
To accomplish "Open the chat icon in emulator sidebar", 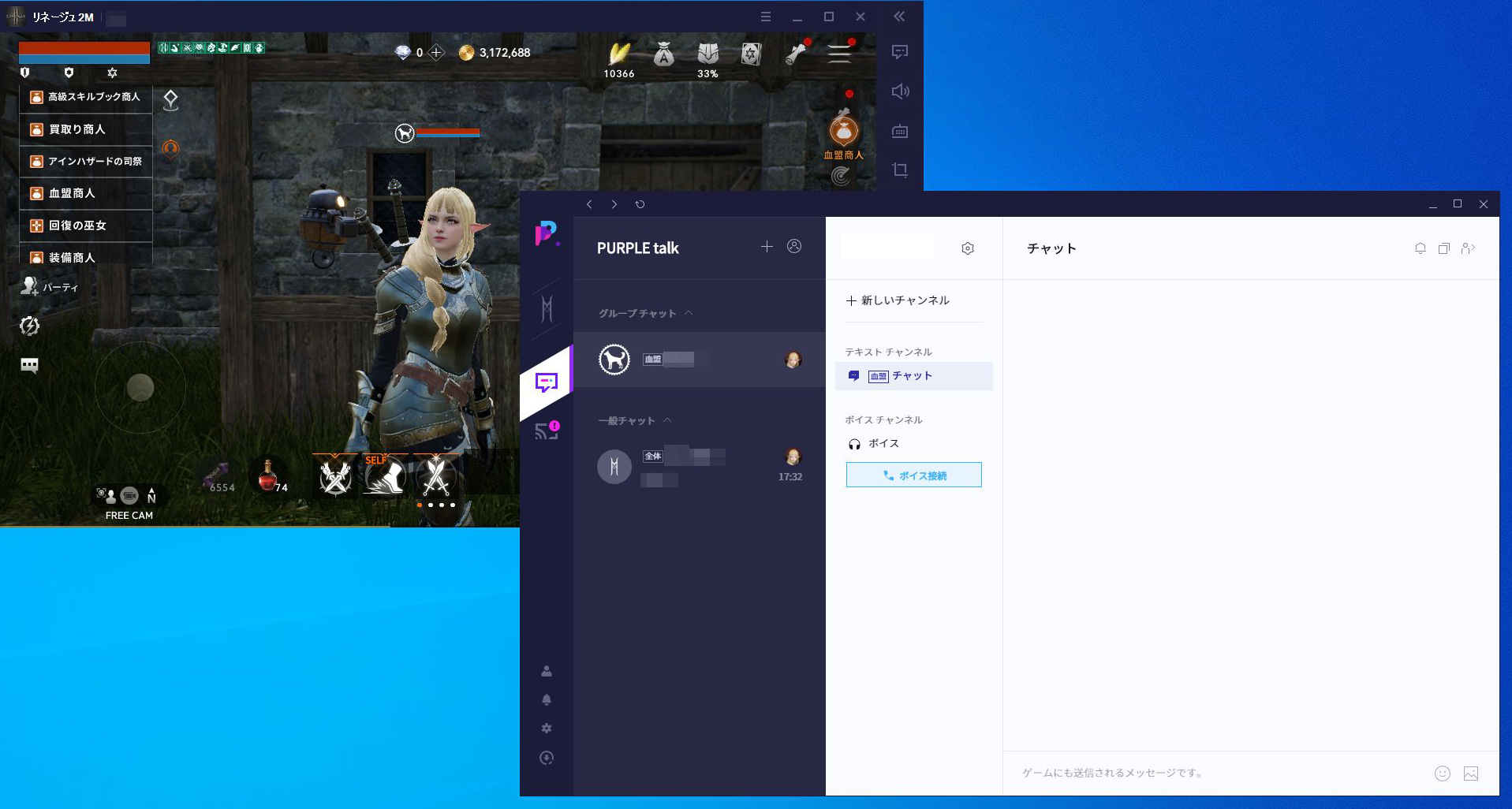I will 900,52.
